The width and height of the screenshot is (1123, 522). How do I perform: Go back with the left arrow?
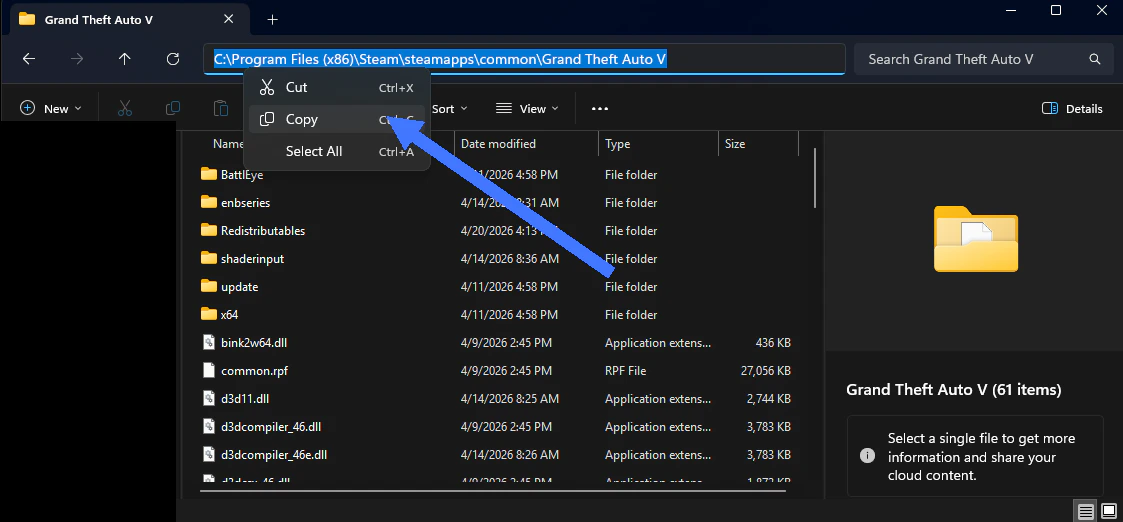[x=29, y=59]
